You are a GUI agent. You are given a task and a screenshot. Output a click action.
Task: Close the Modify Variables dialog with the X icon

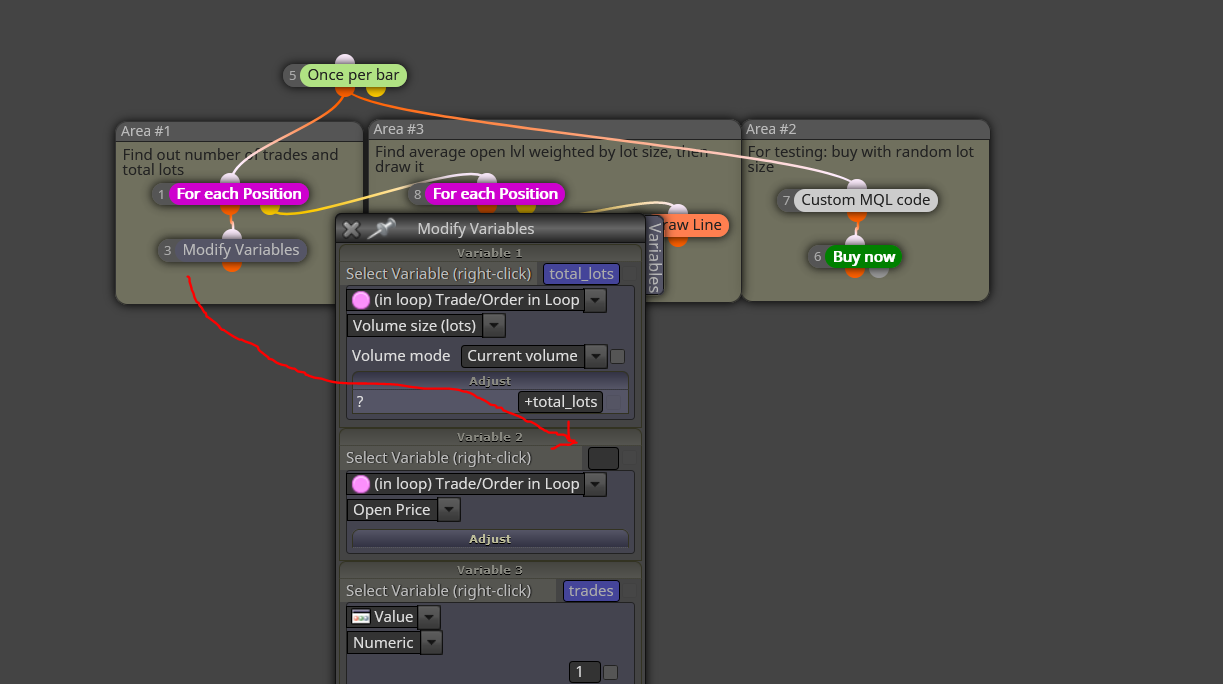click(351, 229)
